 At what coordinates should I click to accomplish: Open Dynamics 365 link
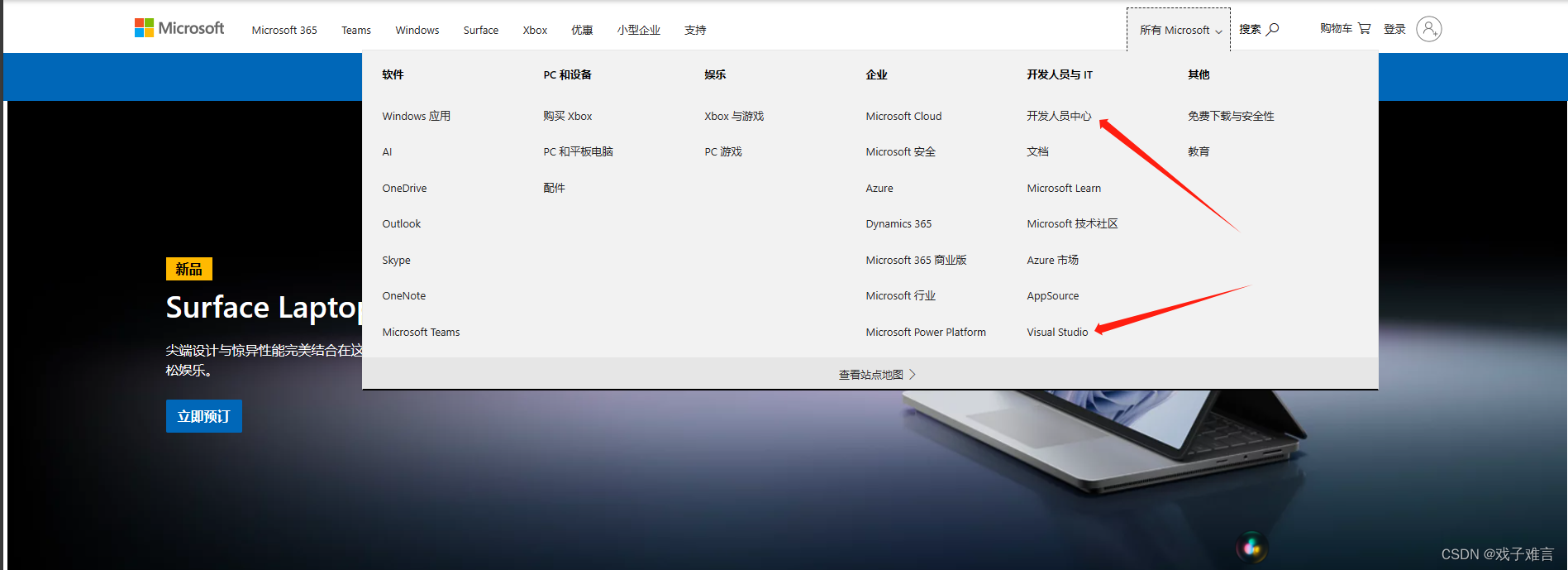pyautogui.click(x=898, y=223)
